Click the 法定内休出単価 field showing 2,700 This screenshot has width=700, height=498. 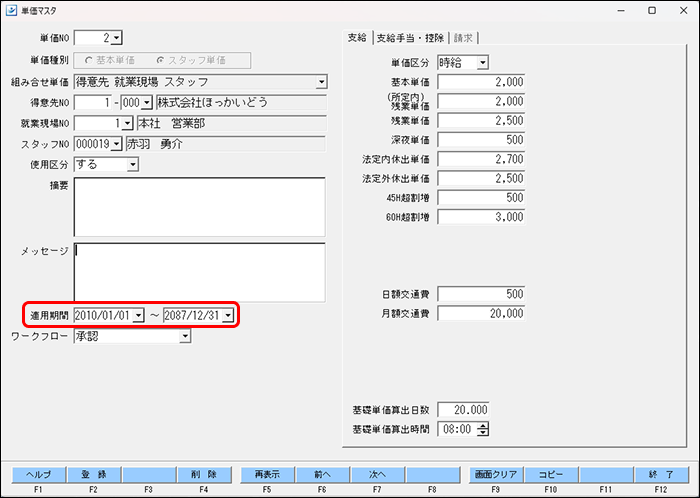481,159
